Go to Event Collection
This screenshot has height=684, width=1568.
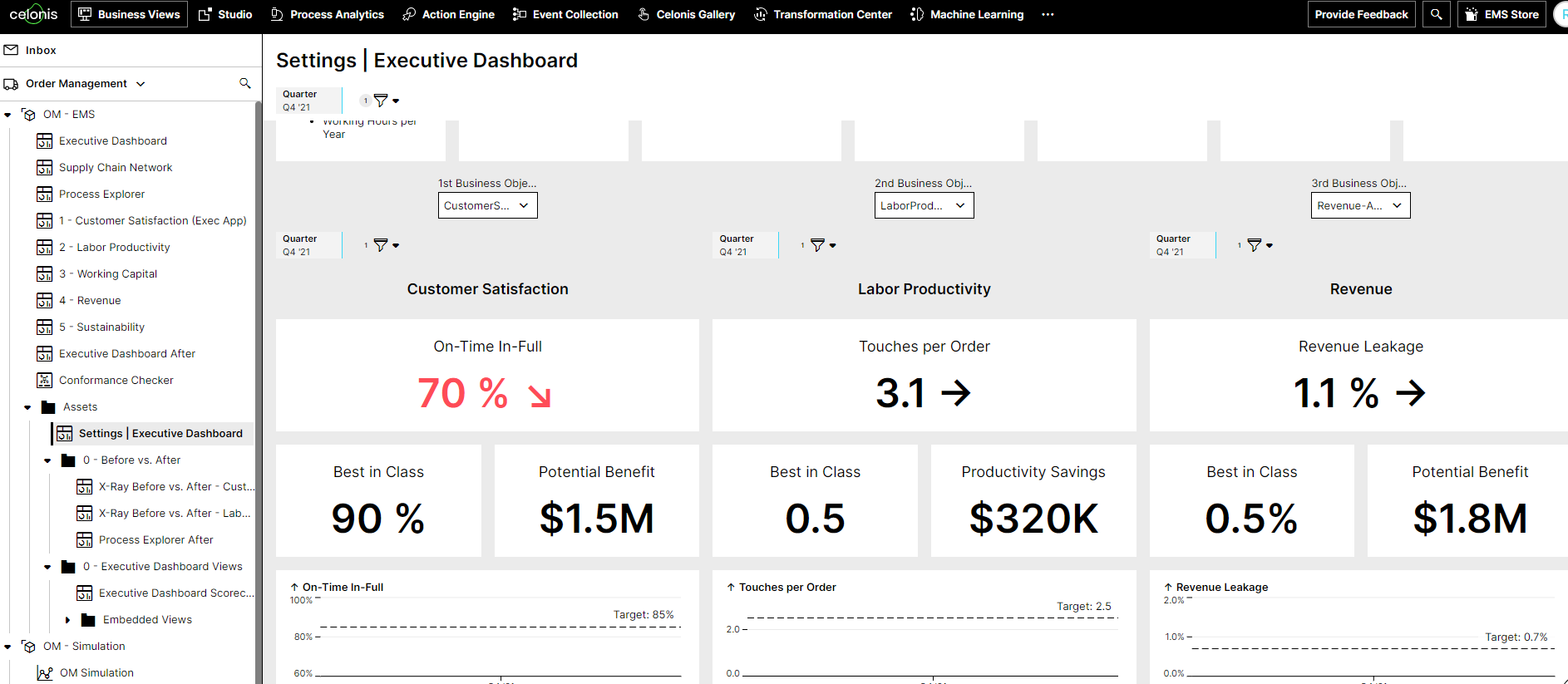pos(565,14)
